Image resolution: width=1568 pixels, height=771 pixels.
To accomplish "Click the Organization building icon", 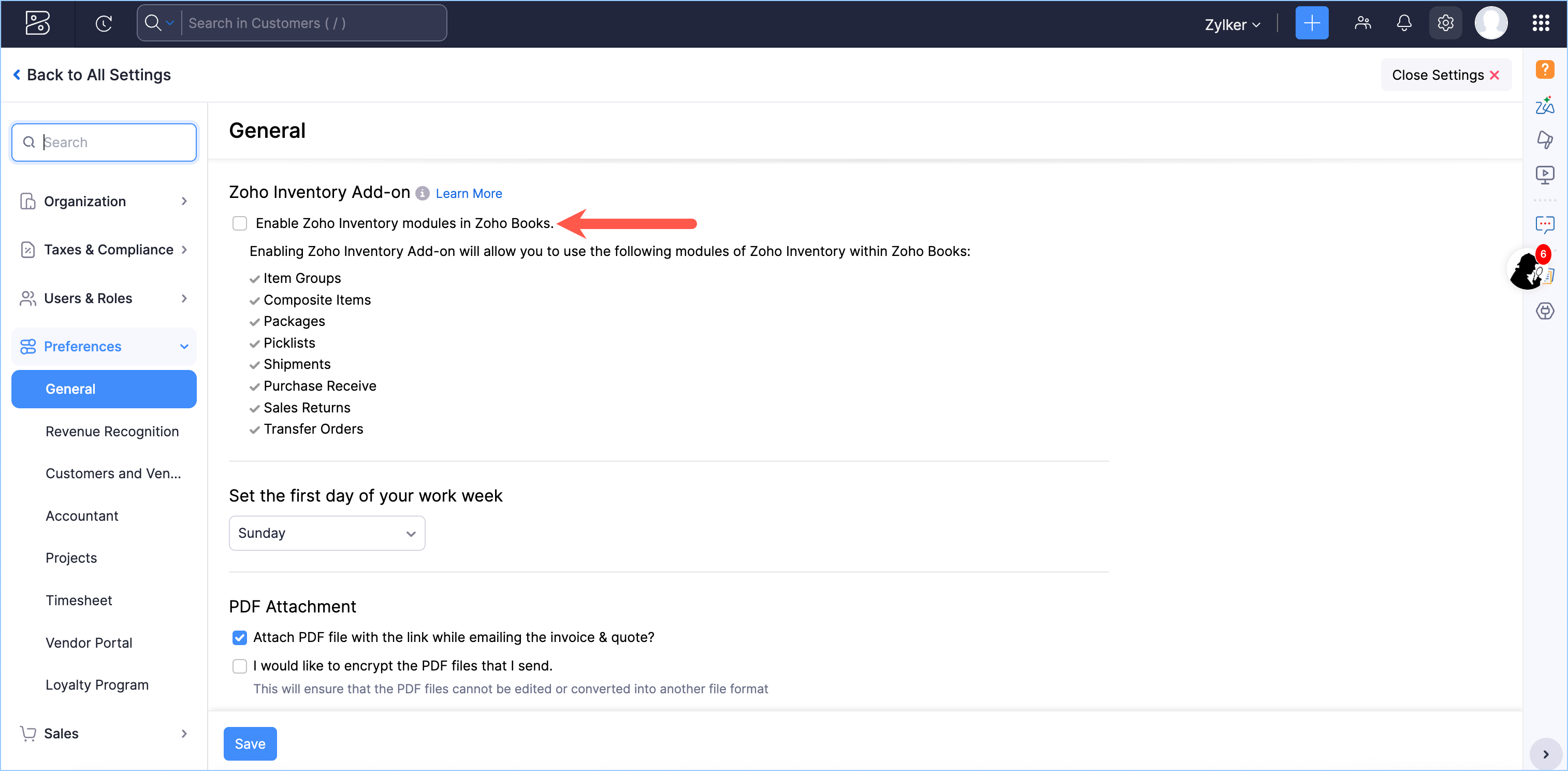I will tap(27, 201).
